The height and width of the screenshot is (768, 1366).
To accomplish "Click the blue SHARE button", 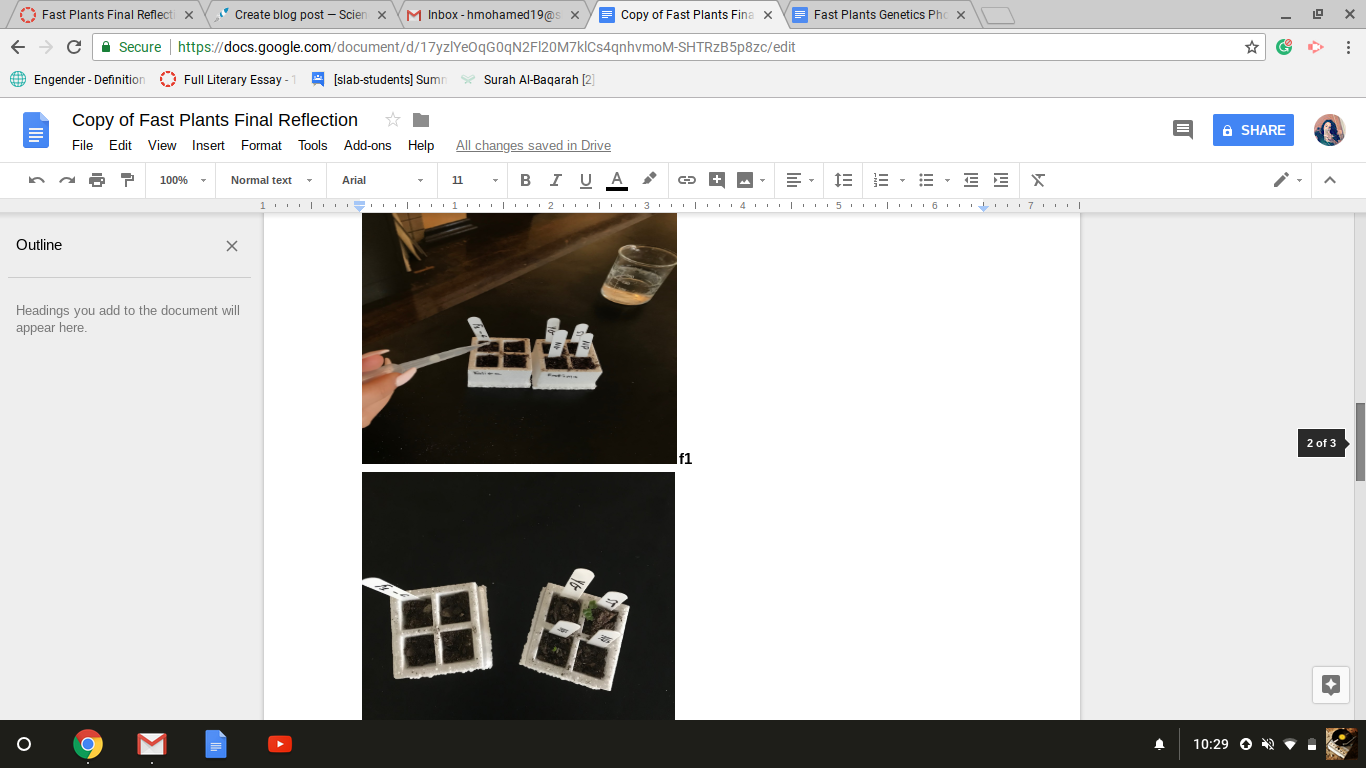I will click(1253, 130).
